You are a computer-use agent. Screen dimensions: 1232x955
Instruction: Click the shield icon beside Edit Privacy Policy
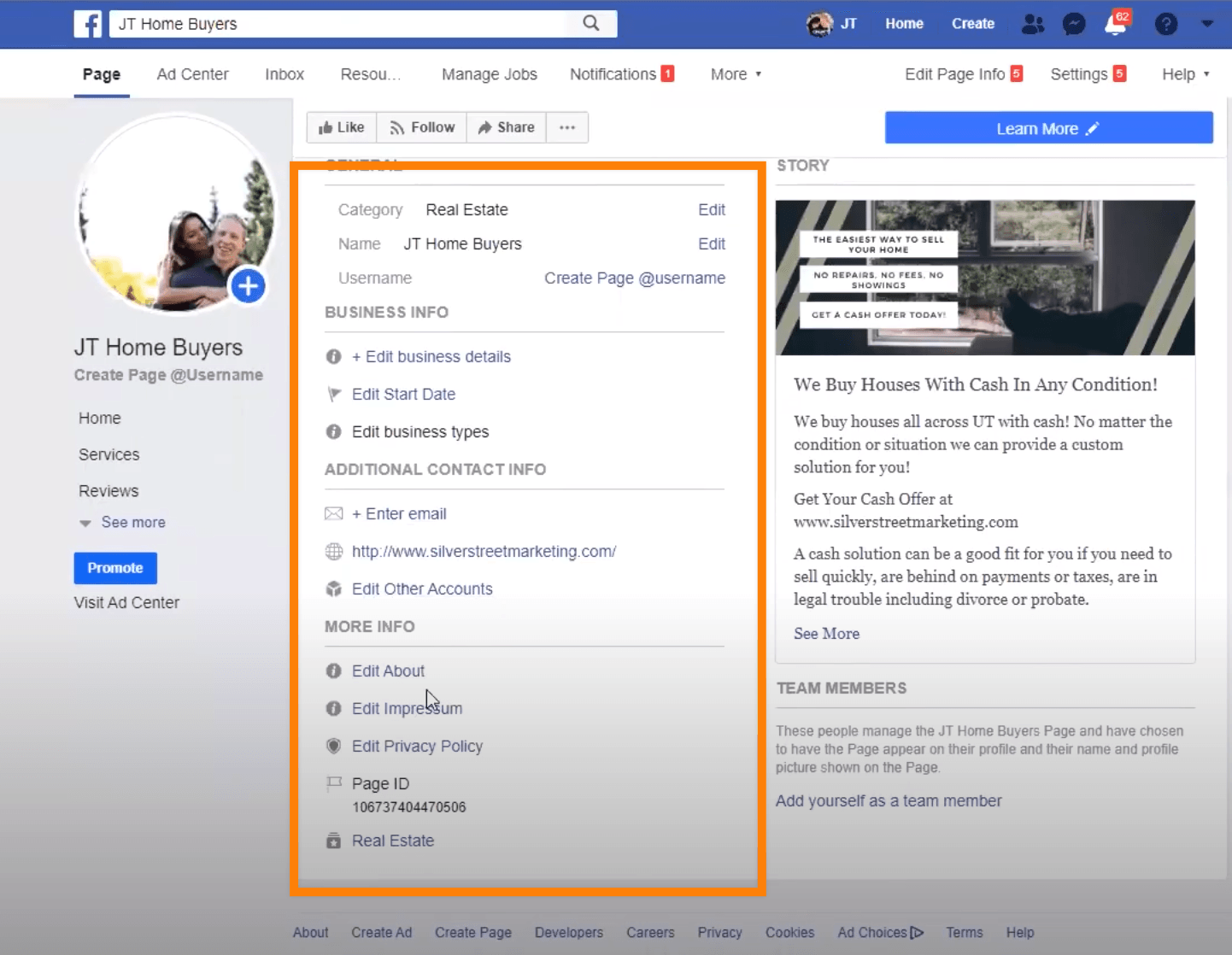click(x=334, y=746)
